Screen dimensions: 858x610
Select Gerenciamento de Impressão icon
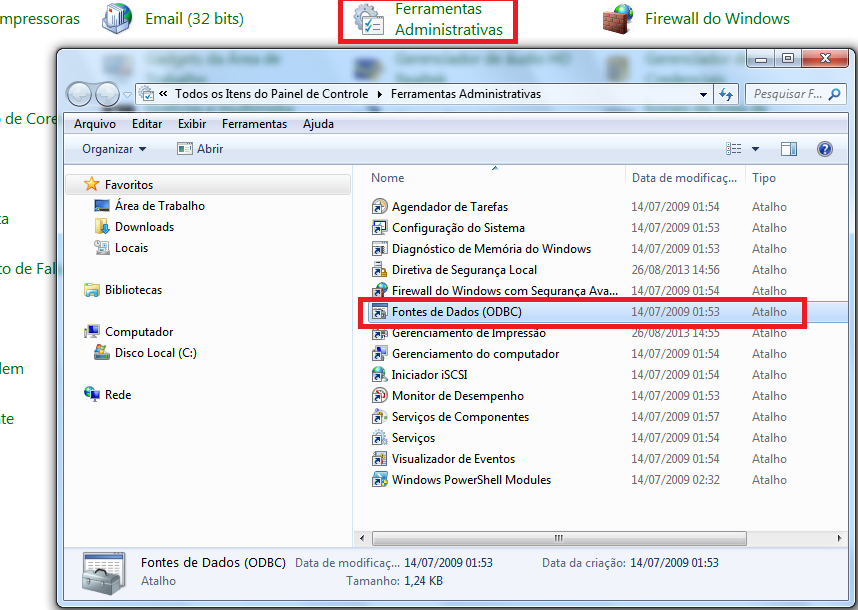pos(379,333)
